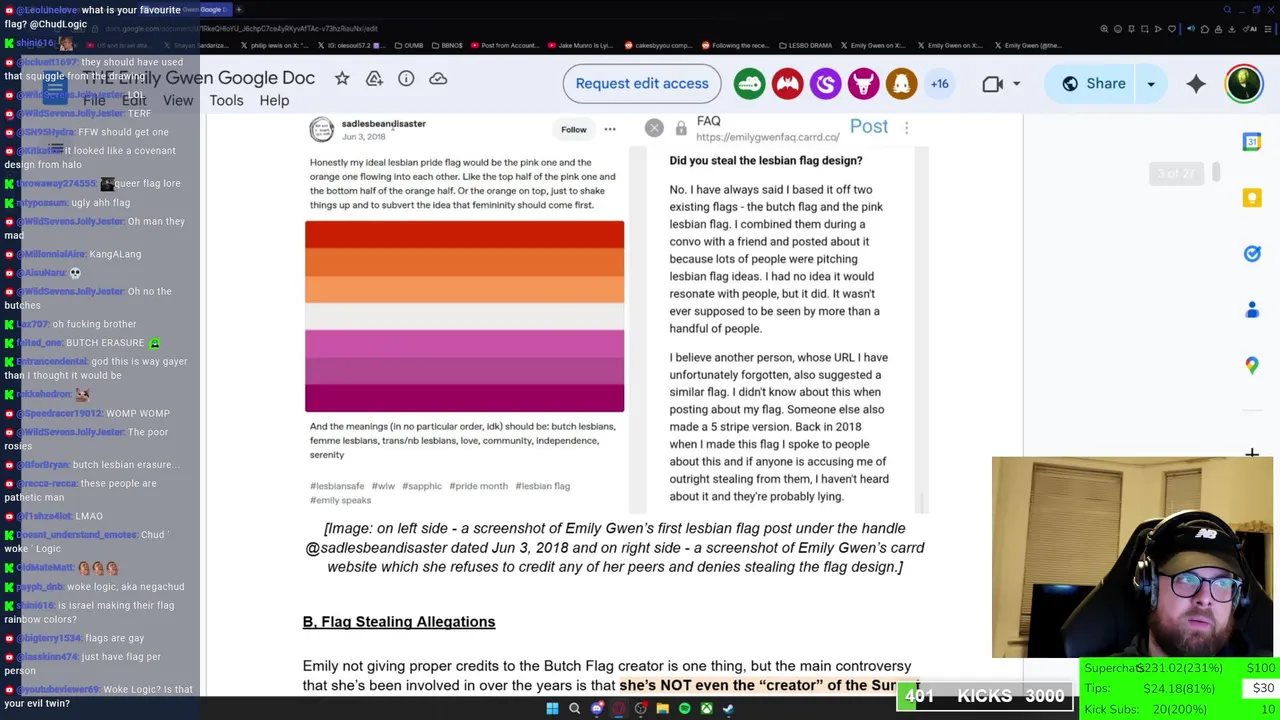The width and height of the screenshot is (1280, 720).
Task: Click the Windows Start button
Action: (552, 709)
